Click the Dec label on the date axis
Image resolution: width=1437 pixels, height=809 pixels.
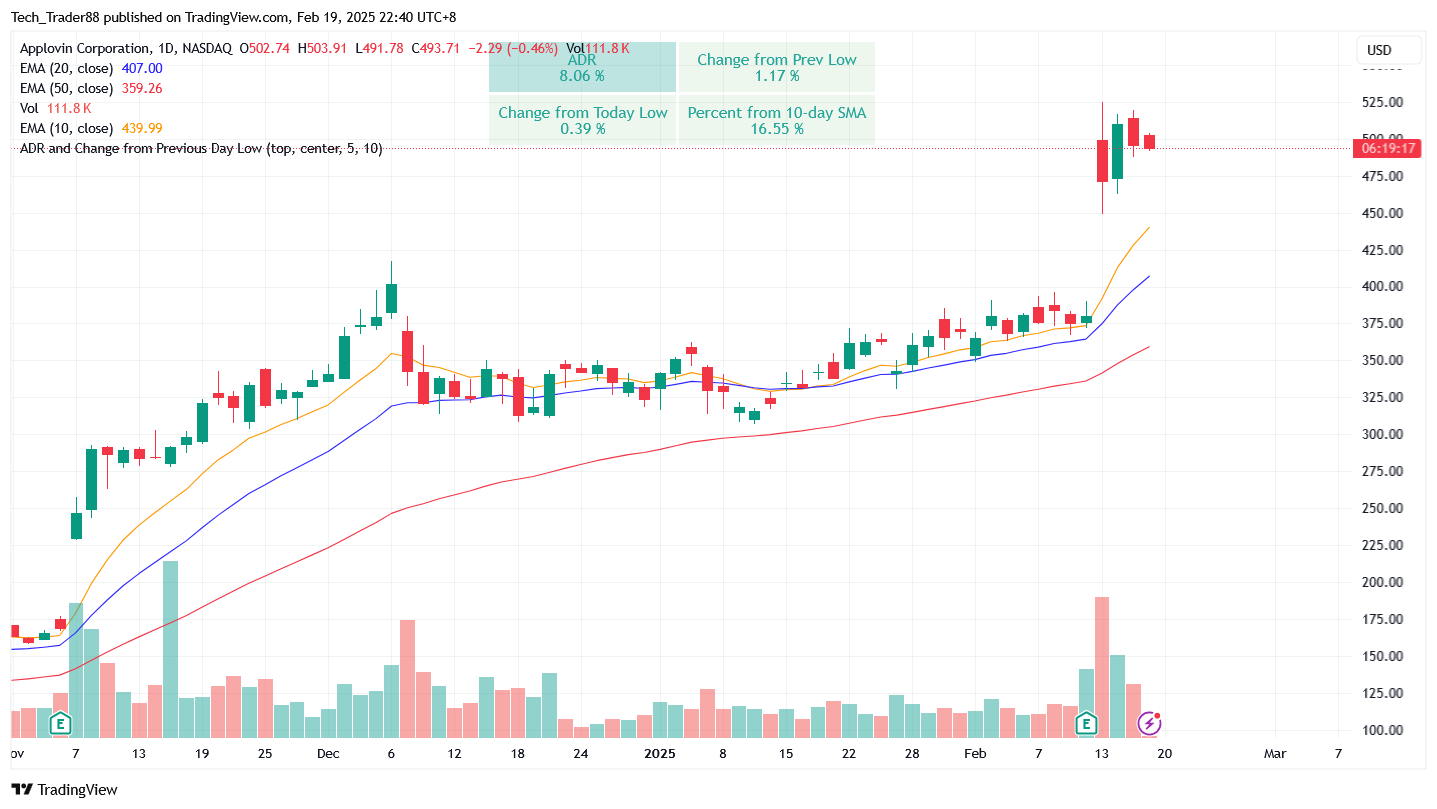point(327,753)
